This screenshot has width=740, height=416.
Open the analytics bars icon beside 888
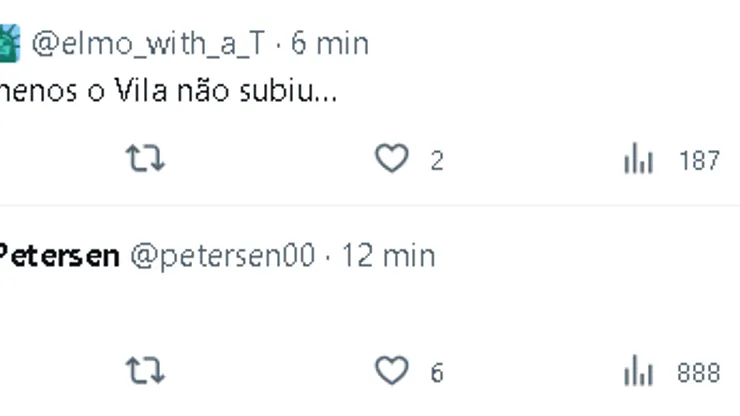pyautogui.click(x=638, y=372)
